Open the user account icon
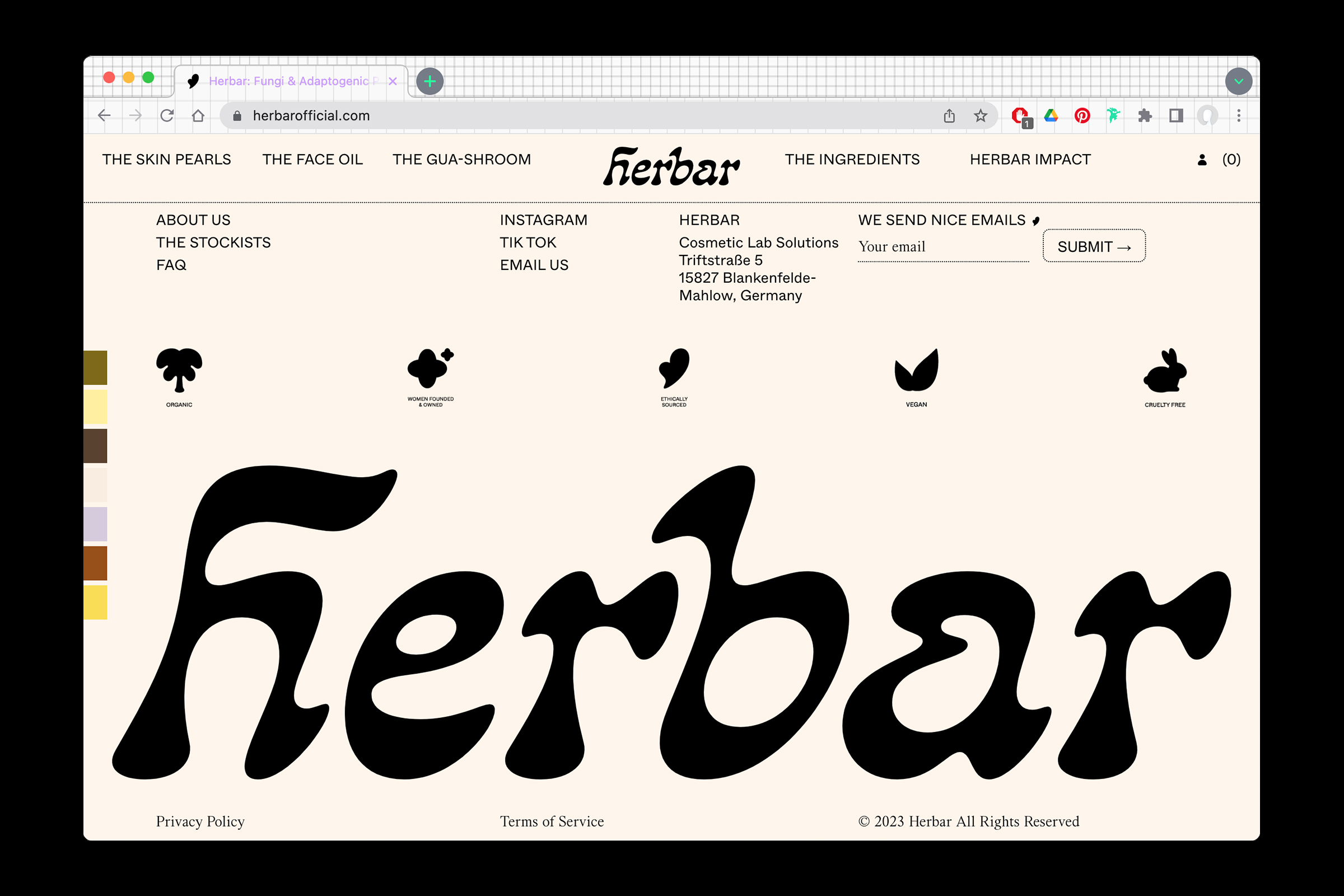The image size is (1344, 896). click(1202, 160)
